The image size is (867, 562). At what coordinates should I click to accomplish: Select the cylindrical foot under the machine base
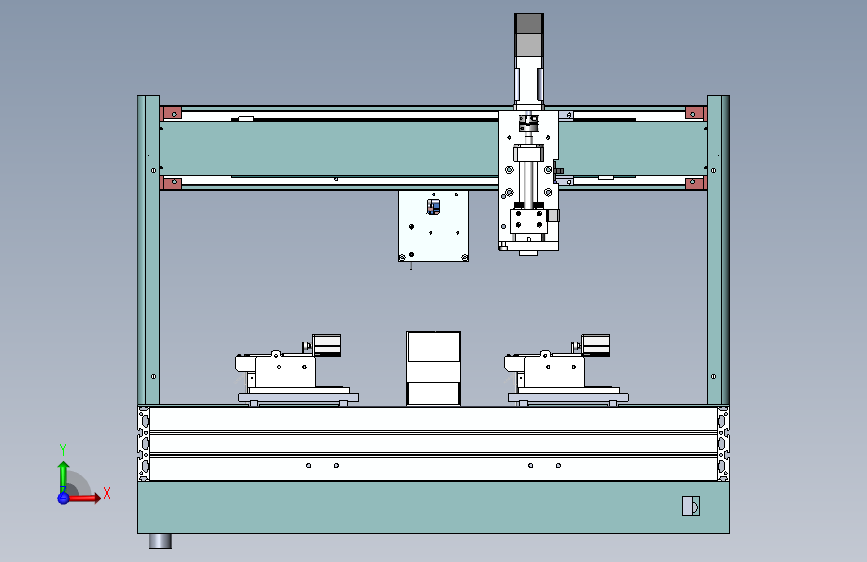tap(160, 541)
